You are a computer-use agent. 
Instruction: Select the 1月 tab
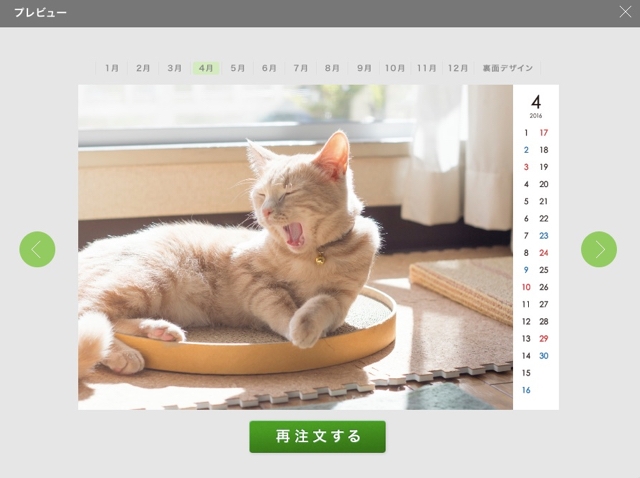point(111,68)
